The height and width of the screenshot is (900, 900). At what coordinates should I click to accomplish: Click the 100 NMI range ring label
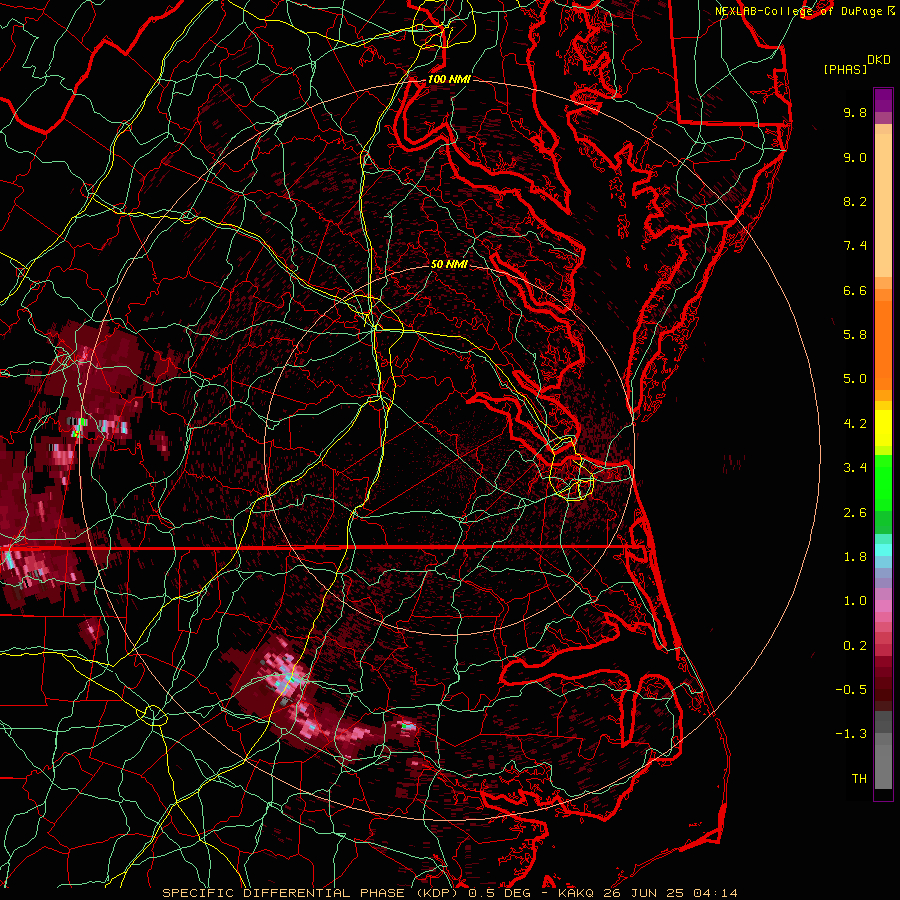(x=449, y=79)
